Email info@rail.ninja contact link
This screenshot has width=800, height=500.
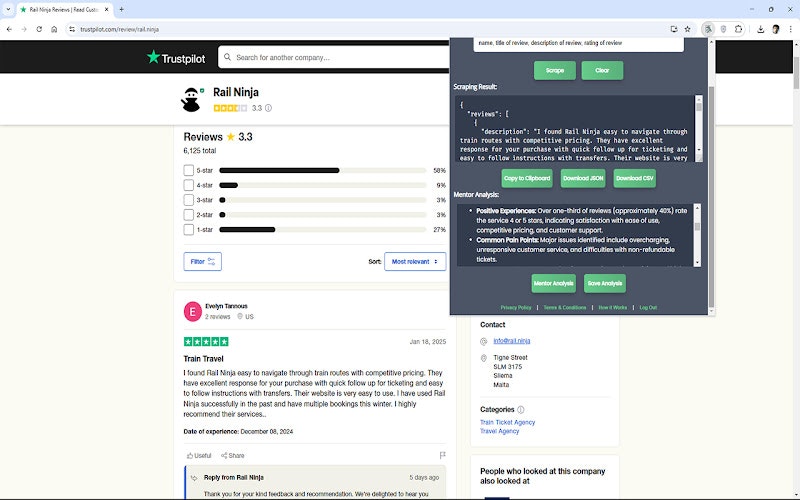click(512, 341)
